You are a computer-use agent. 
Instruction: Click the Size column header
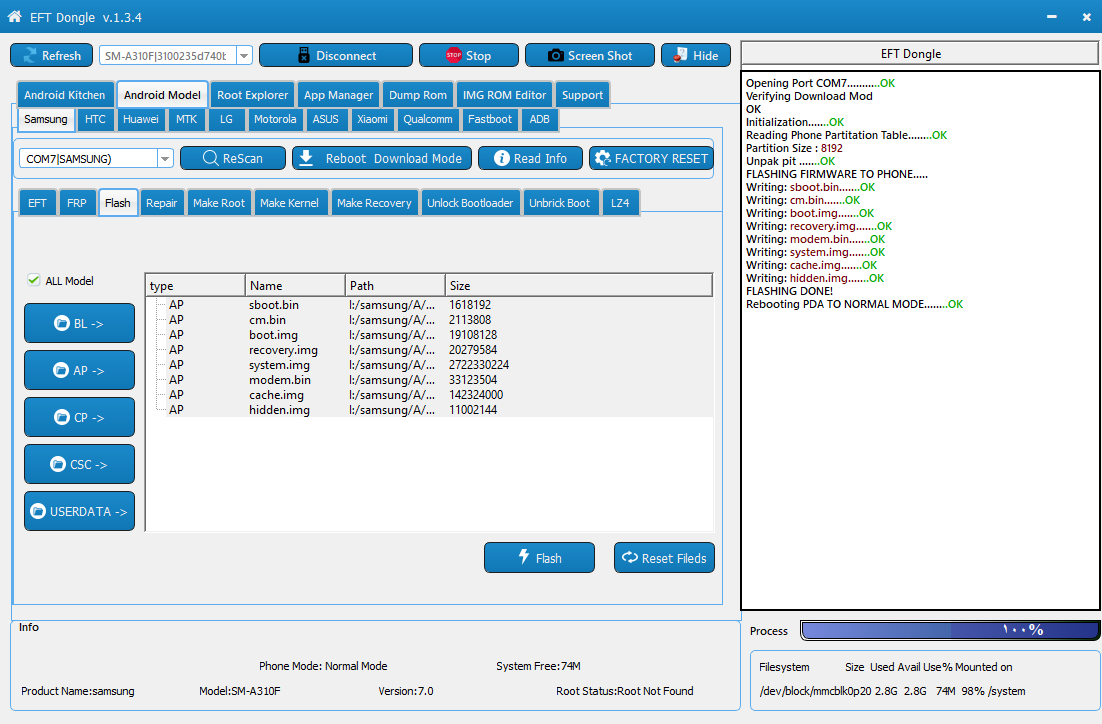point(578,285)
